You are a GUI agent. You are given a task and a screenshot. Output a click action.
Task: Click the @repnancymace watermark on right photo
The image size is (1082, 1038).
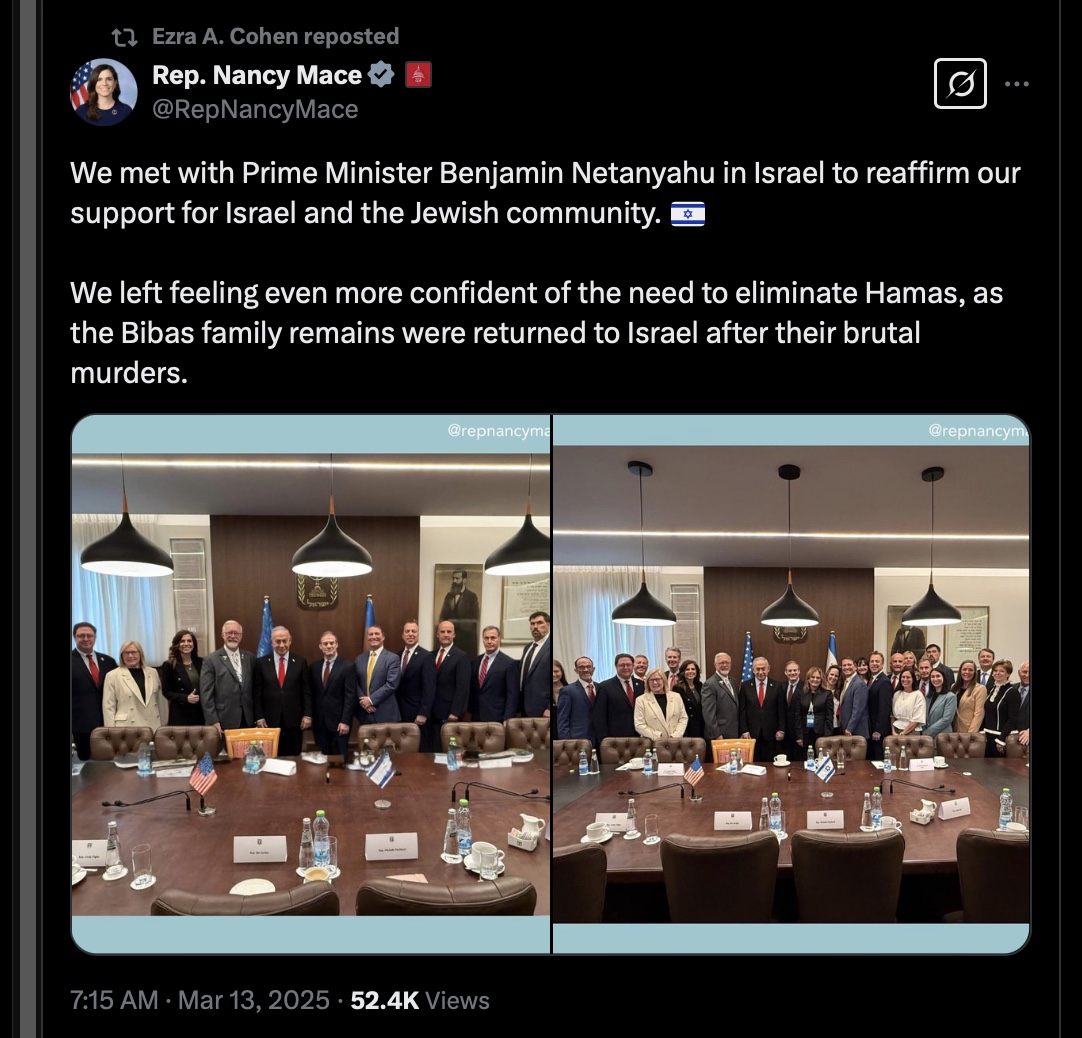978,431
